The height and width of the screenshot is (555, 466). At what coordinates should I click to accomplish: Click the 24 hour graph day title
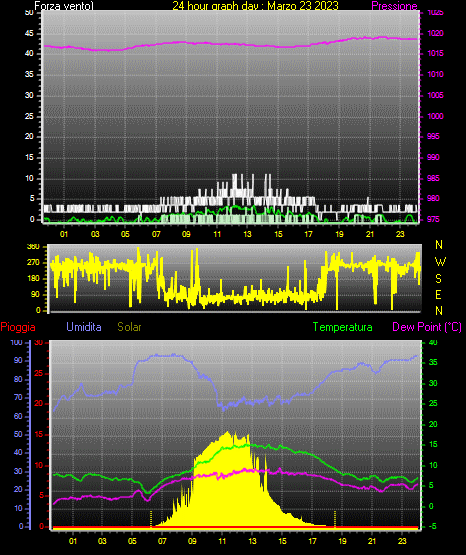click(255, 6)
